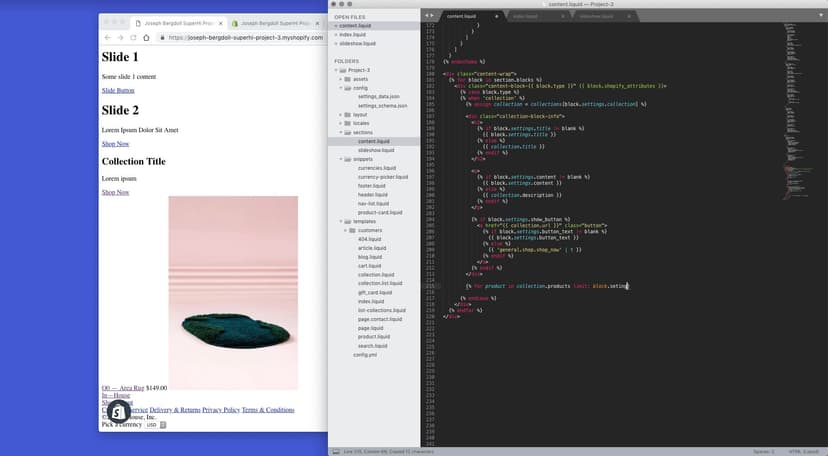Image resolution: width=828 pixels, height=456 pixels.
Task: Expand the assets folder
Action: 343,79
